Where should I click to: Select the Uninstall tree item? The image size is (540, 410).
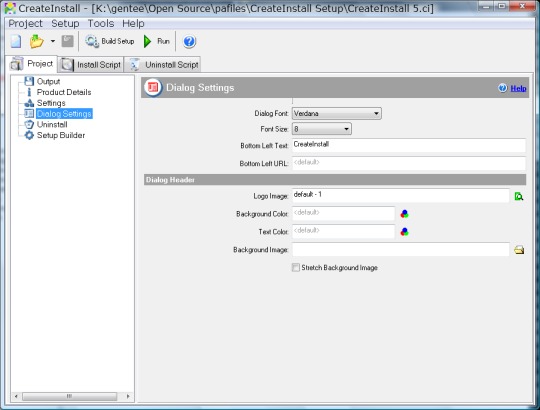click(52, 124)
